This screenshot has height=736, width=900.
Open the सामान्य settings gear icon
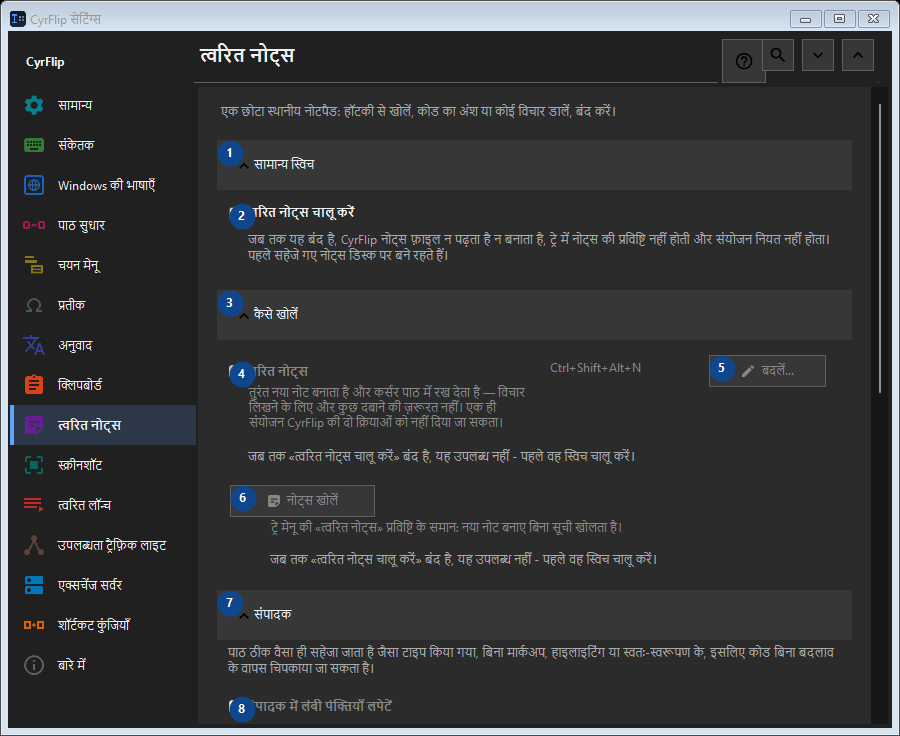coord(34,105)
